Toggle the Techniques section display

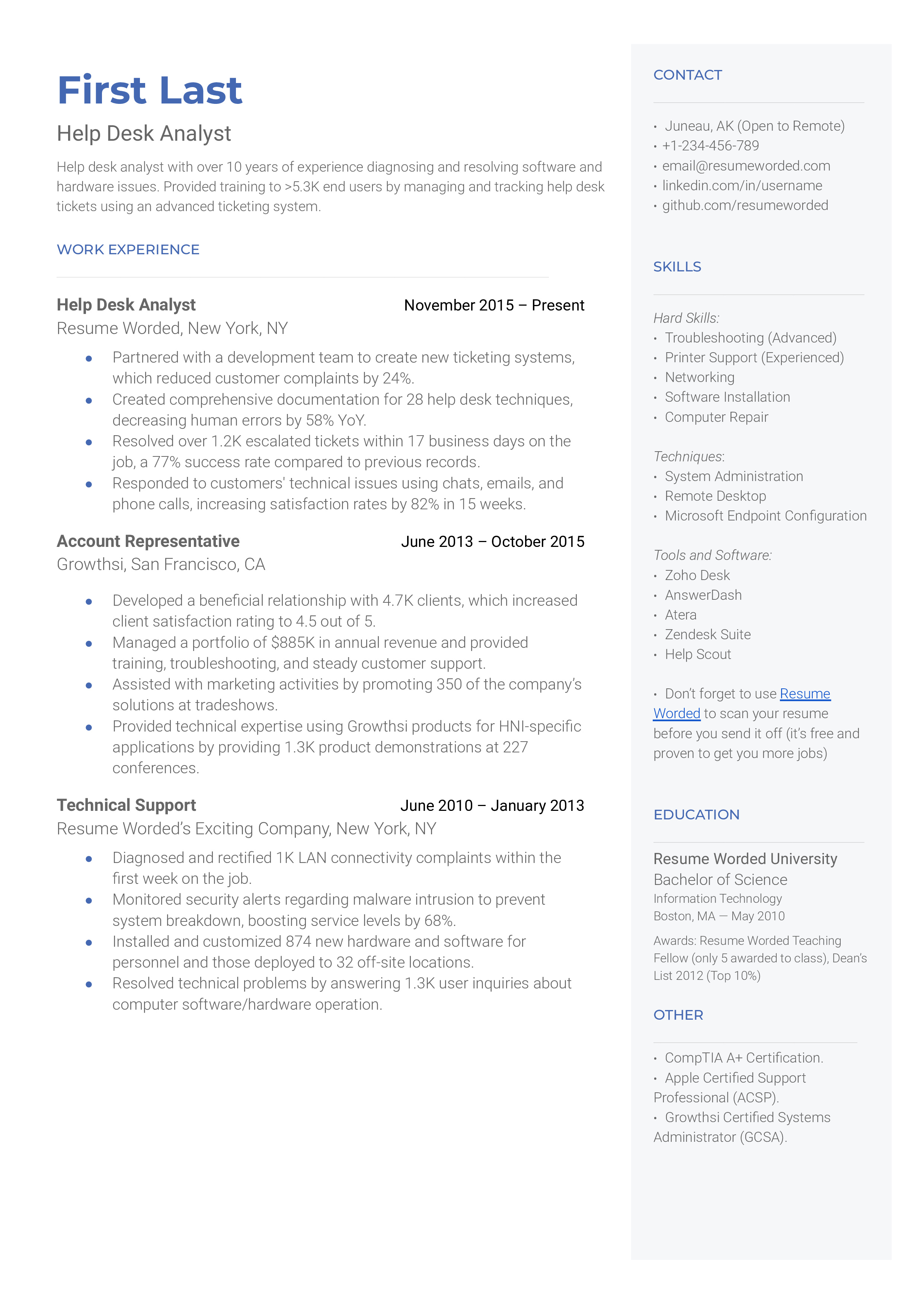click(x=689, y=456)
